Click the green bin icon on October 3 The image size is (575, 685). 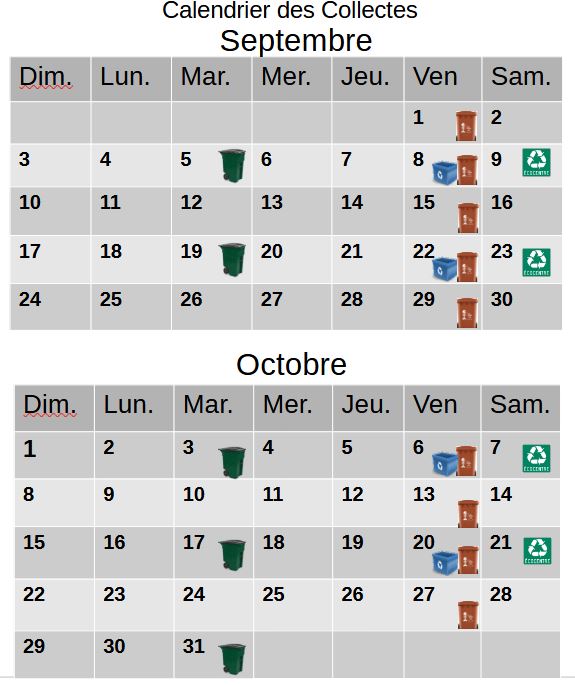point(232,463)
